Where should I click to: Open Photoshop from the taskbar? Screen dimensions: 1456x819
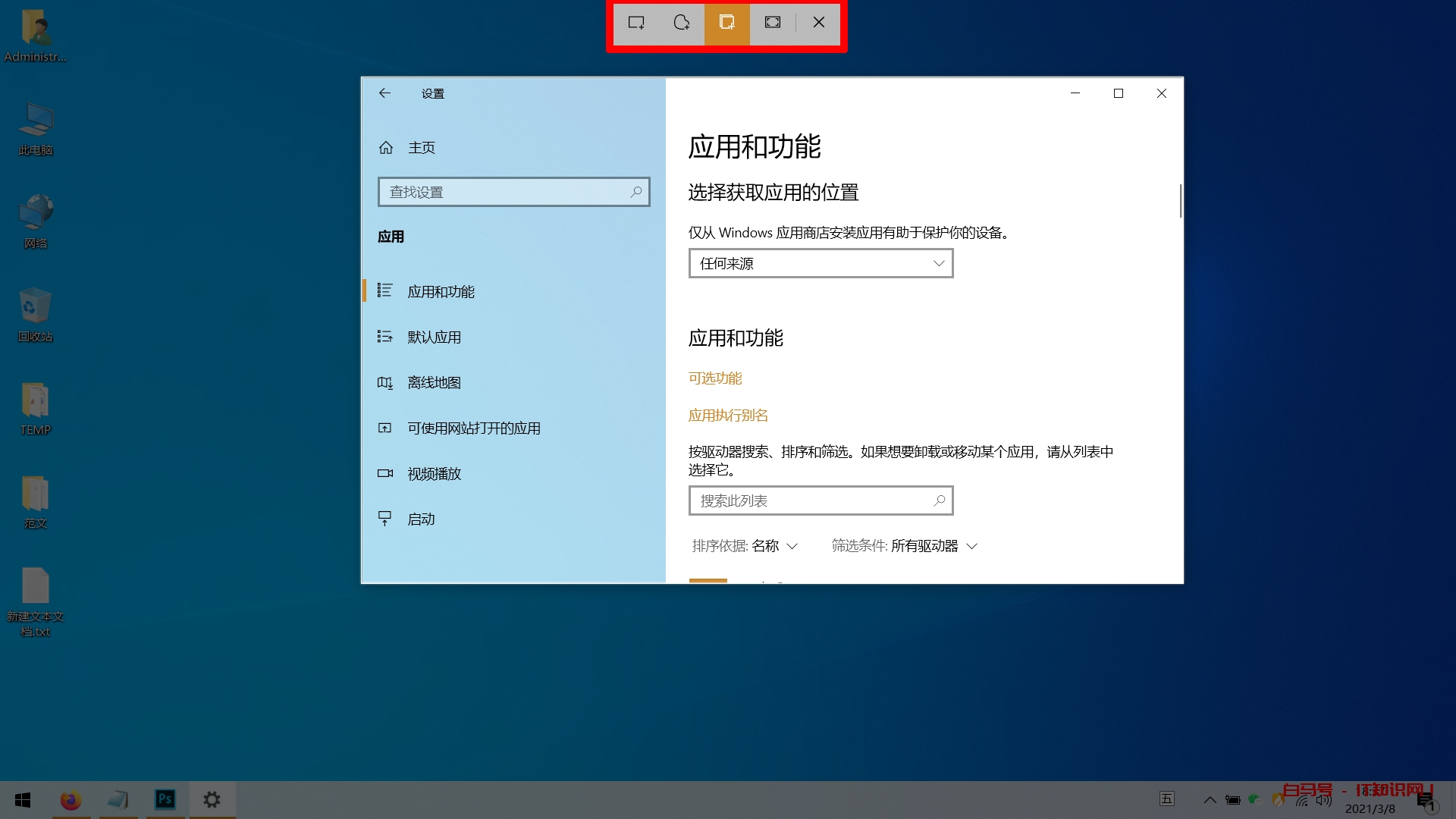(x=165, y=799)
